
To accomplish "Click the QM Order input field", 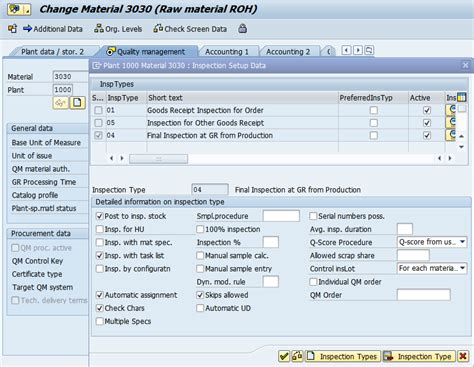I will pos(424,295).
